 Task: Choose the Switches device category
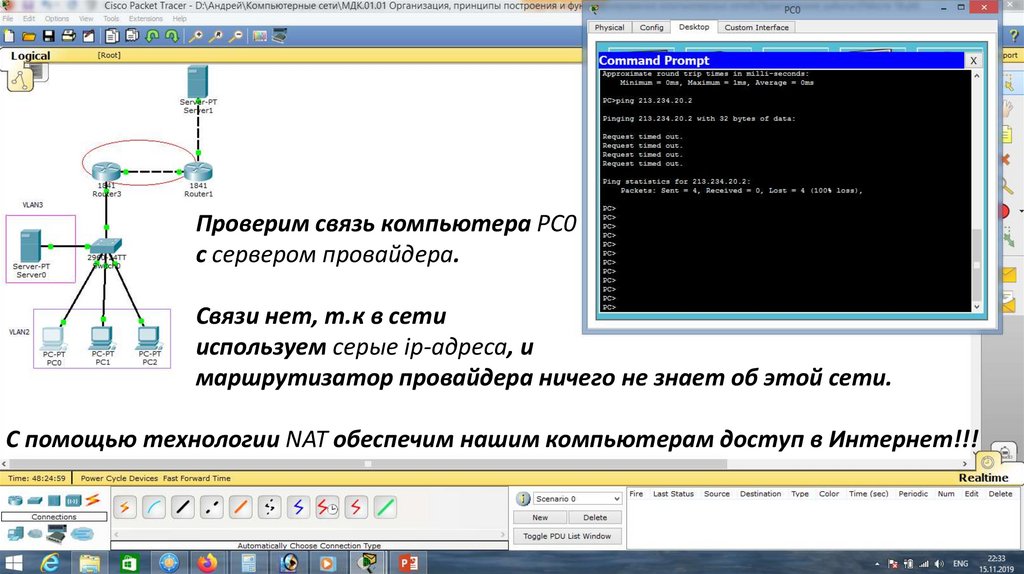35,501
